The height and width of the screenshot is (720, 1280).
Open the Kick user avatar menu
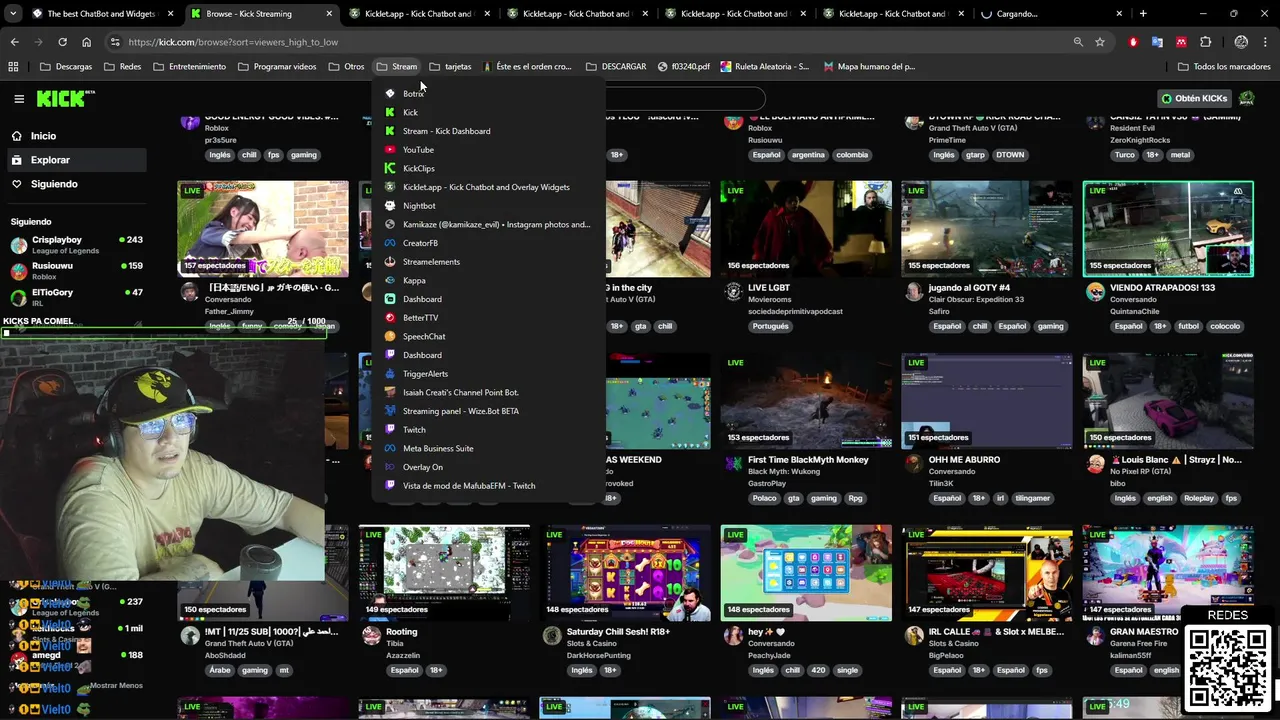(x=1247, y=98)
